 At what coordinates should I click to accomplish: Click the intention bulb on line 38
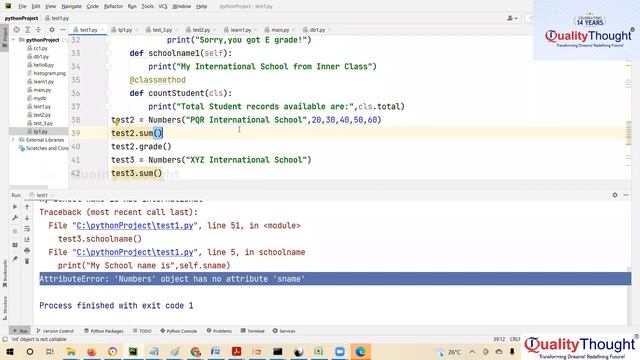click(117, 122)
